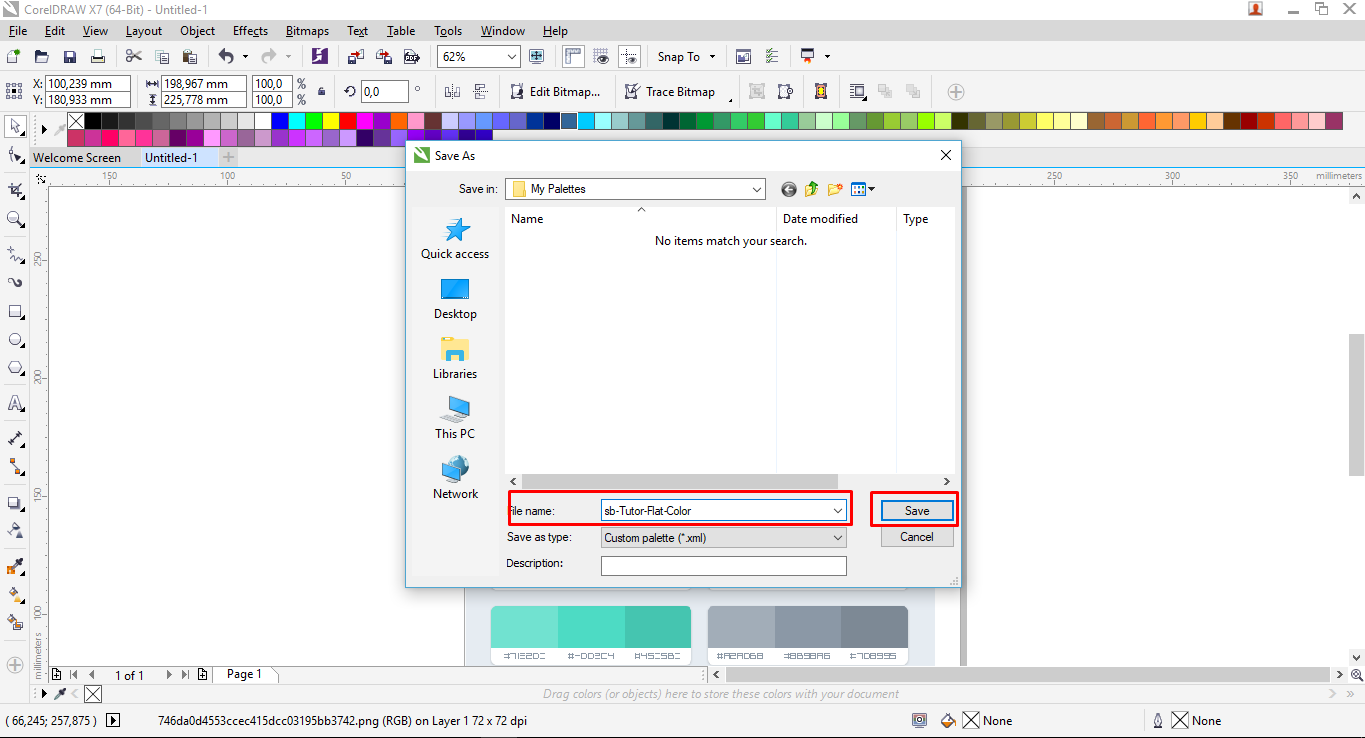Open the Bitmaps menu
Image resolution: width=1365 pixels, height=738 pixels.
pyautogui.click(x=307, y=31)
